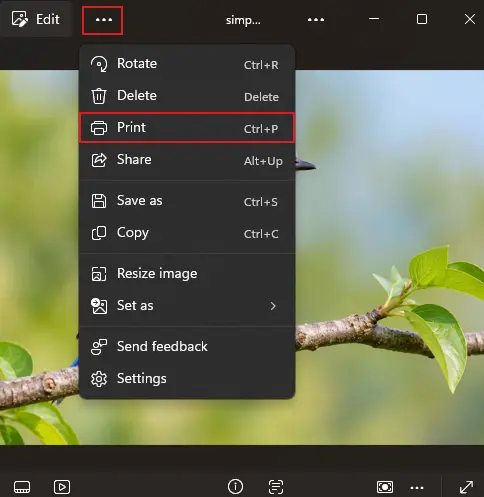Screen dimensions: 484x497
Task: Click the Share arrow icon
Action: click(99, 160)
